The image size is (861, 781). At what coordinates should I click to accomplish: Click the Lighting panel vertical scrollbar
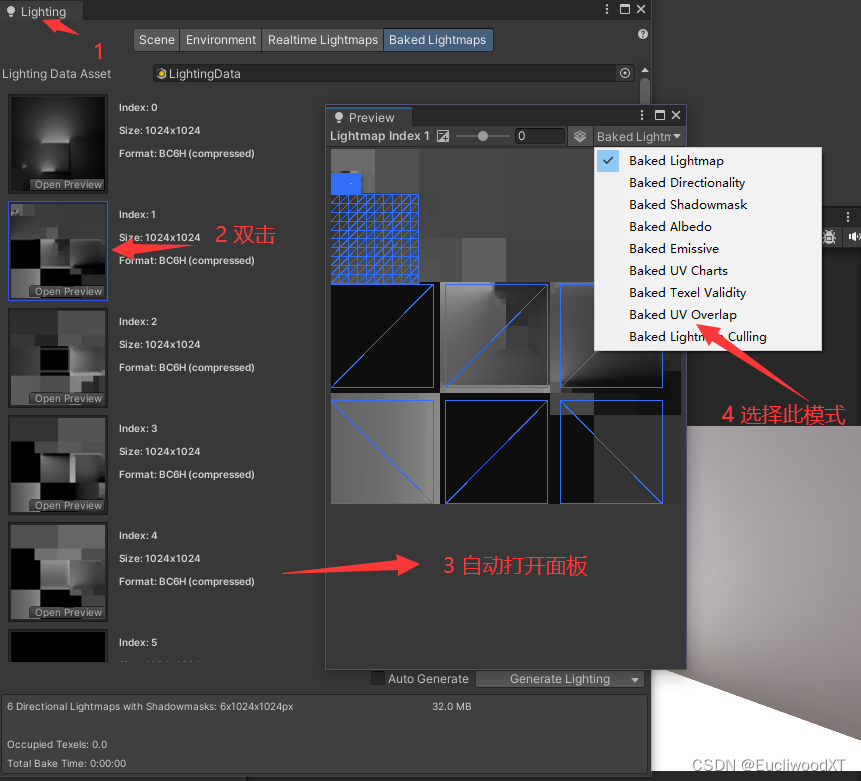coord(645,91)
